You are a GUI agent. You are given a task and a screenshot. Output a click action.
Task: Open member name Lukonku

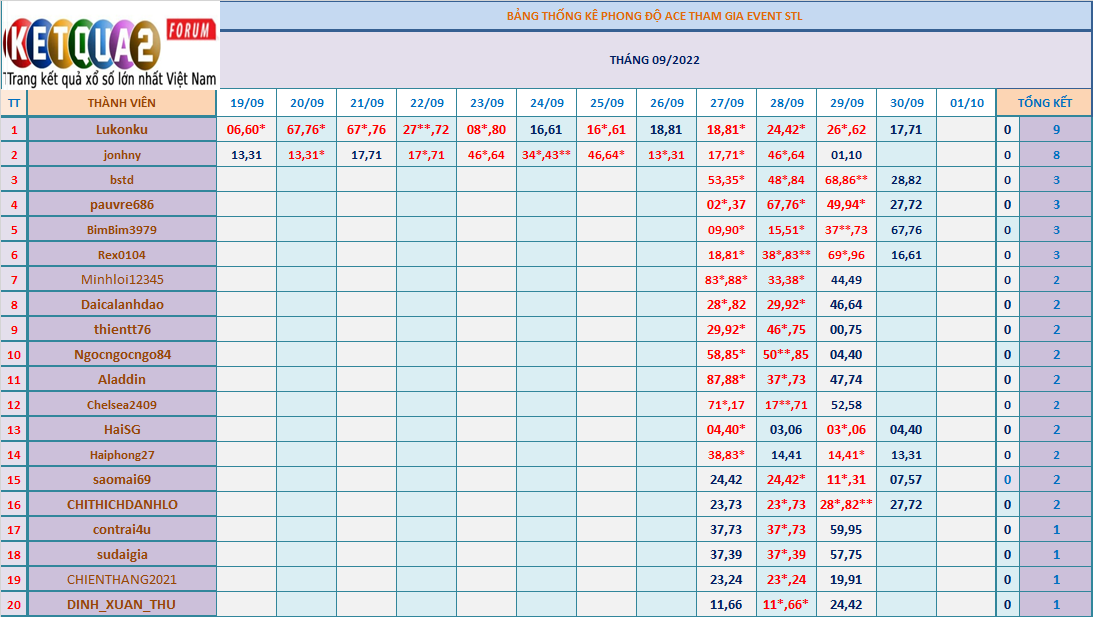121,129
